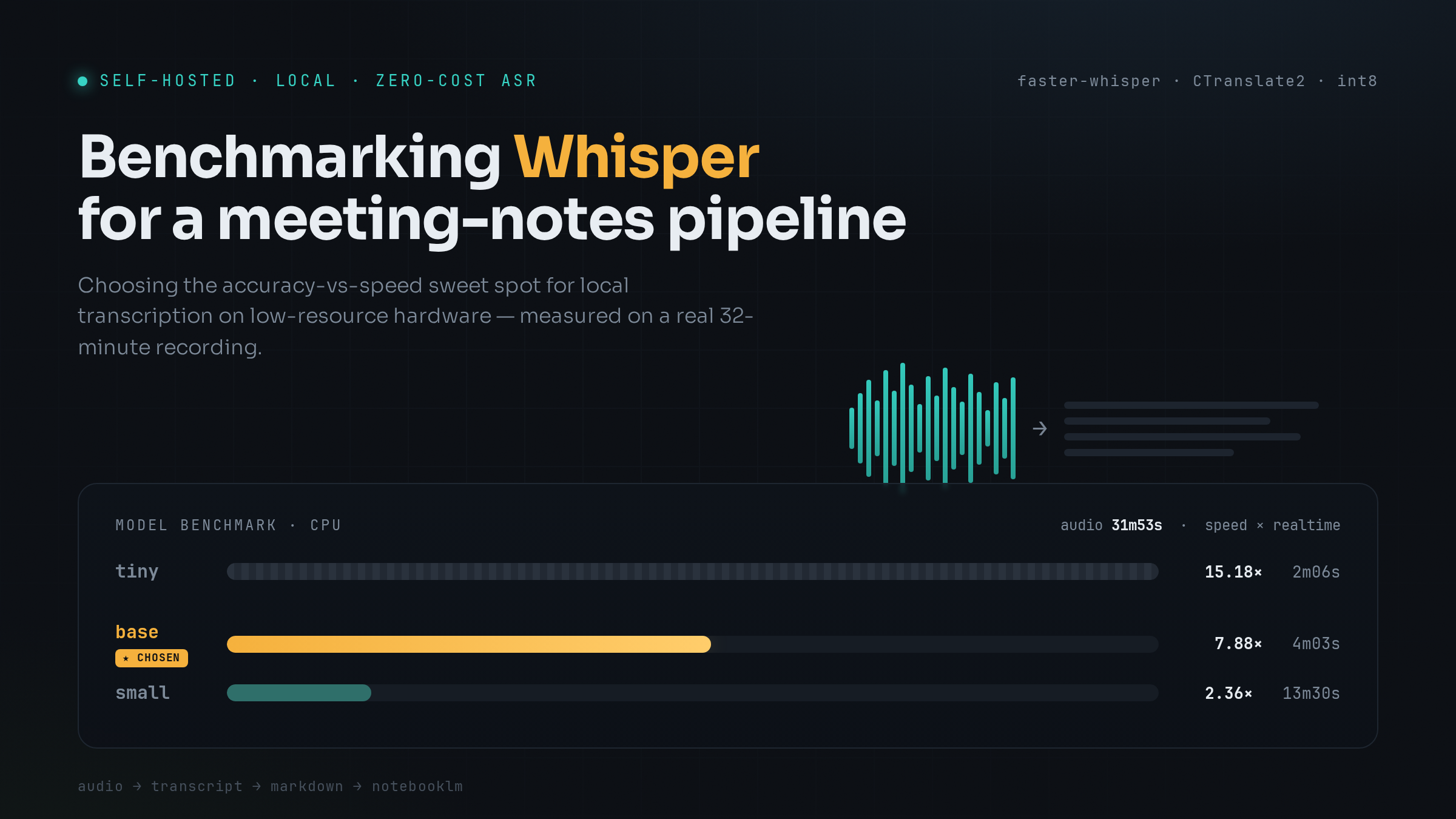1456x819 pixels.
Task: Click the 'small' model label
Action: [x=143, y=693]
